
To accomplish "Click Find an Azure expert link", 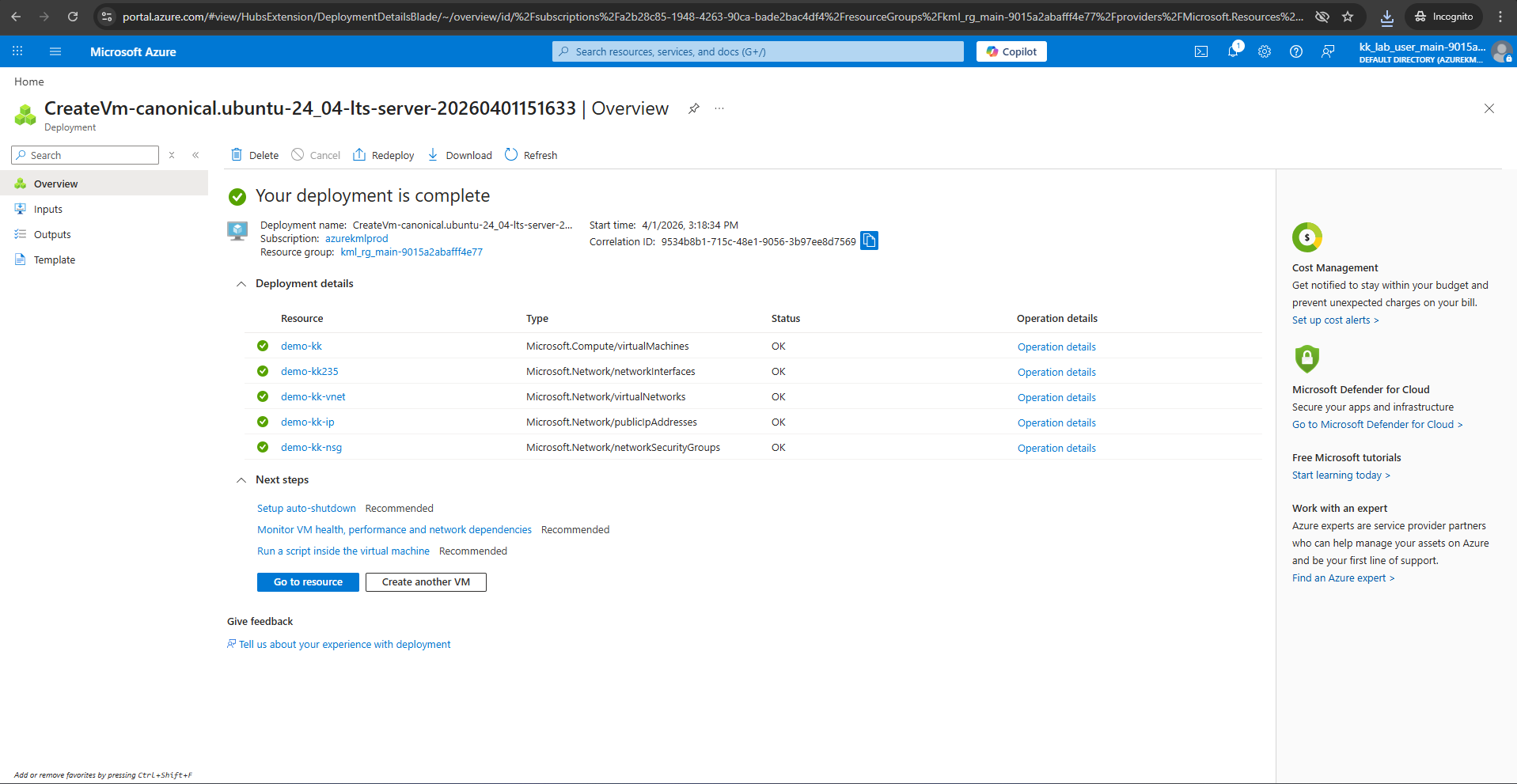I will 1343,578.
